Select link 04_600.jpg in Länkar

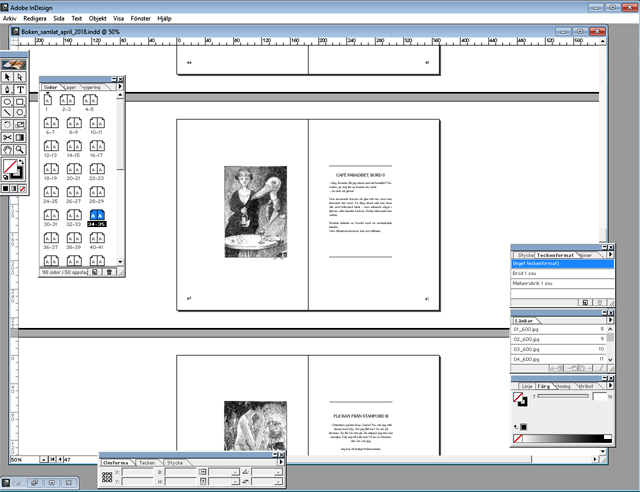tap(558, 359)
